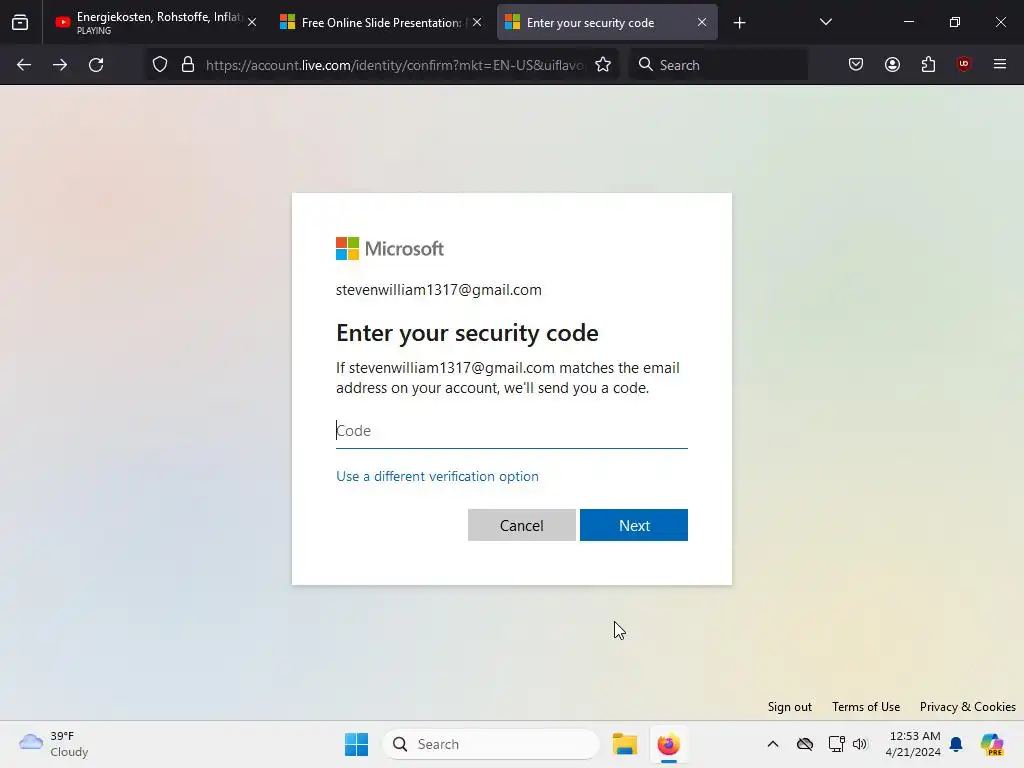Image resolution: width=1024 pixels, height=768 pixels.
Task: Minimize the Firefox window
Action: 908,22
